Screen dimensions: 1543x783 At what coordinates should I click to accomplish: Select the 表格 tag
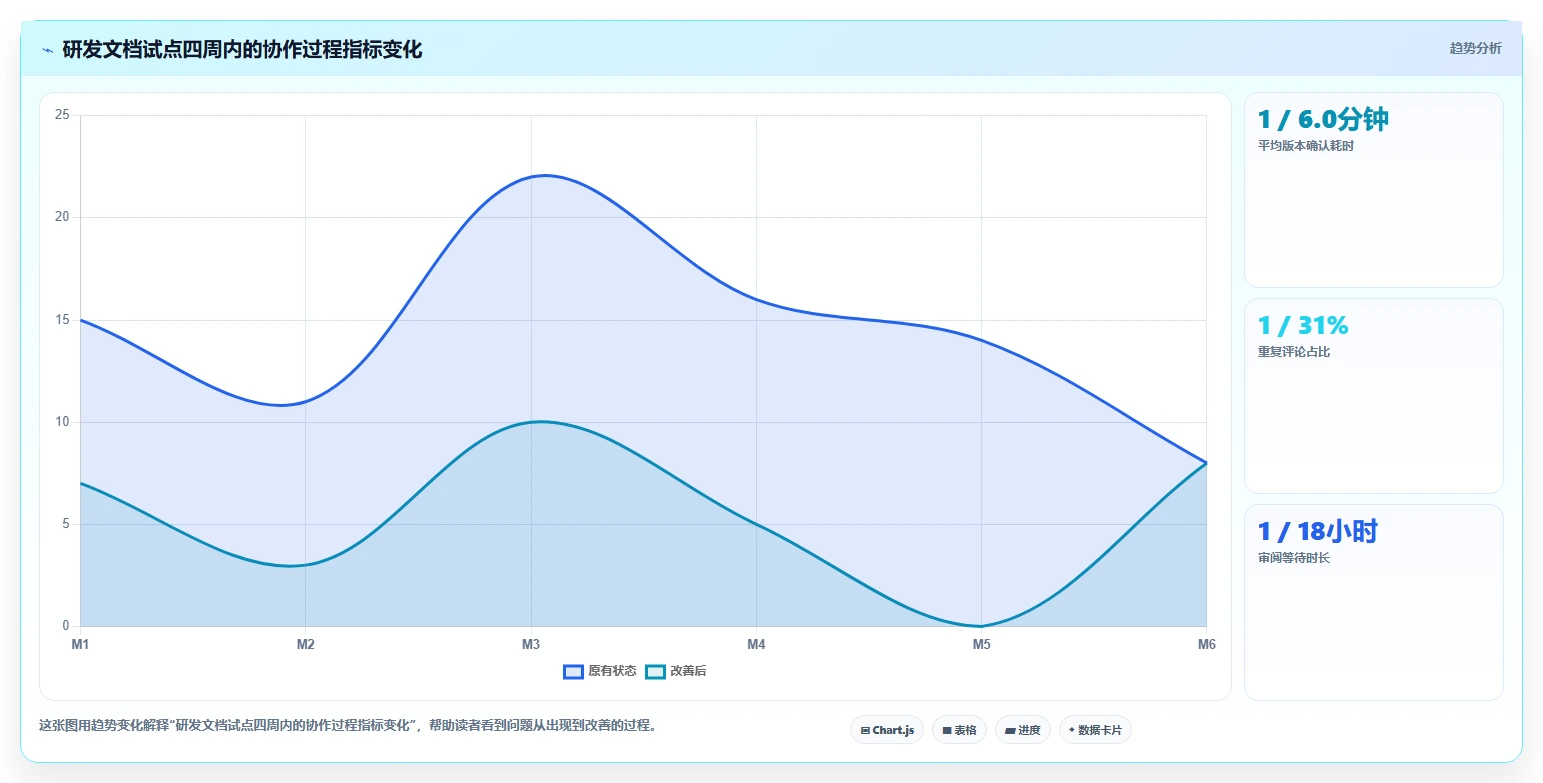pyautogui.click(x=959, y=730)
